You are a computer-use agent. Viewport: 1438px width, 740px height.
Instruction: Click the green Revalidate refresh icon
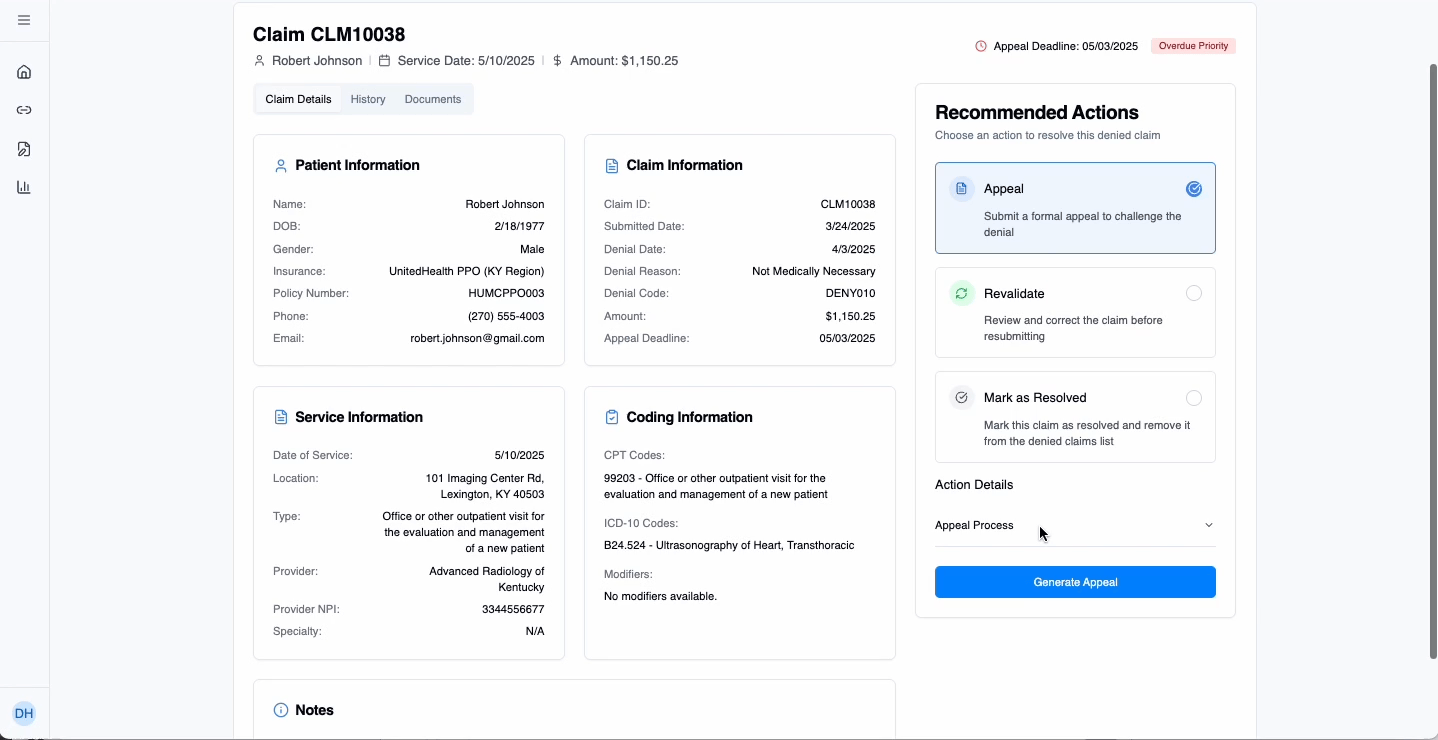tap(961, 293)
